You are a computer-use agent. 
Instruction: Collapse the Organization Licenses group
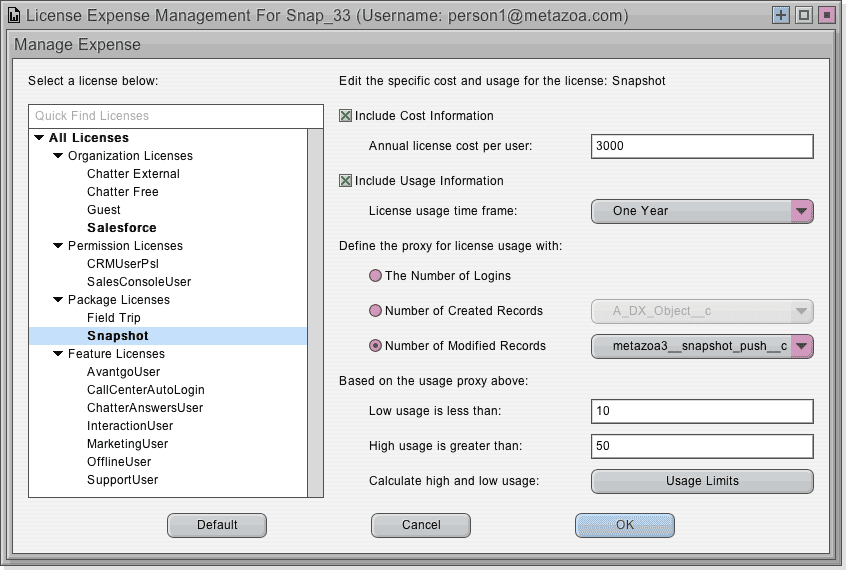pos(58,155)
